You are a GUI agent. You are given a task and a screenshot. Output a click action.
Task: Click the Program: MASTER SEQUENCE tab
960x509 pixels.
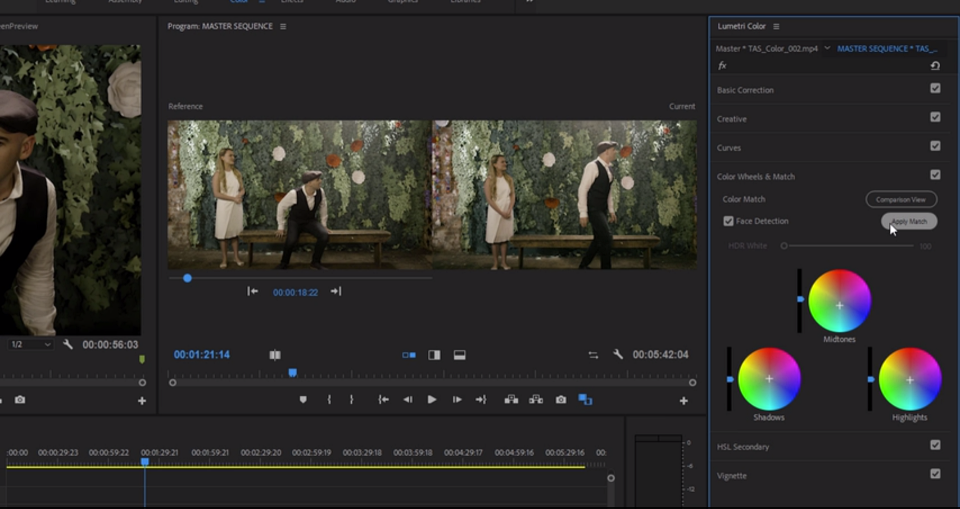pyautogui.click(x=220, y=26)
